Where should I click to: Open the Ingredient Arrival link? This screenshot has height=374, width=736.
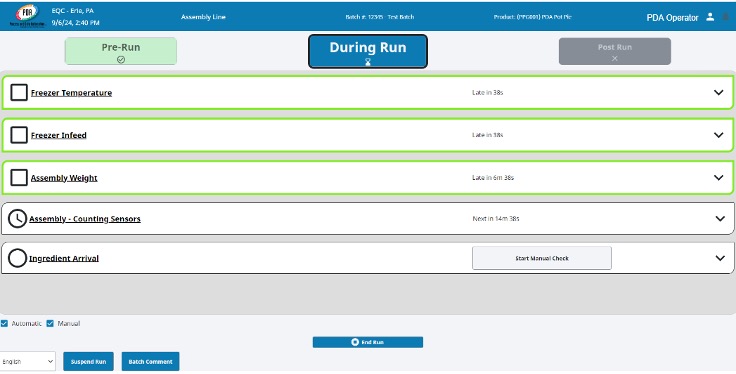tap(64, 258)
